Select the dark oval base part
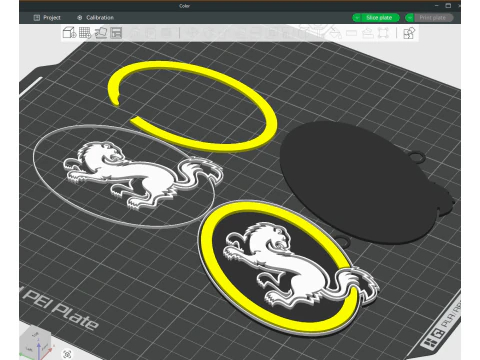This screenshot has height=360, width=480. click(x=357, y=183)
